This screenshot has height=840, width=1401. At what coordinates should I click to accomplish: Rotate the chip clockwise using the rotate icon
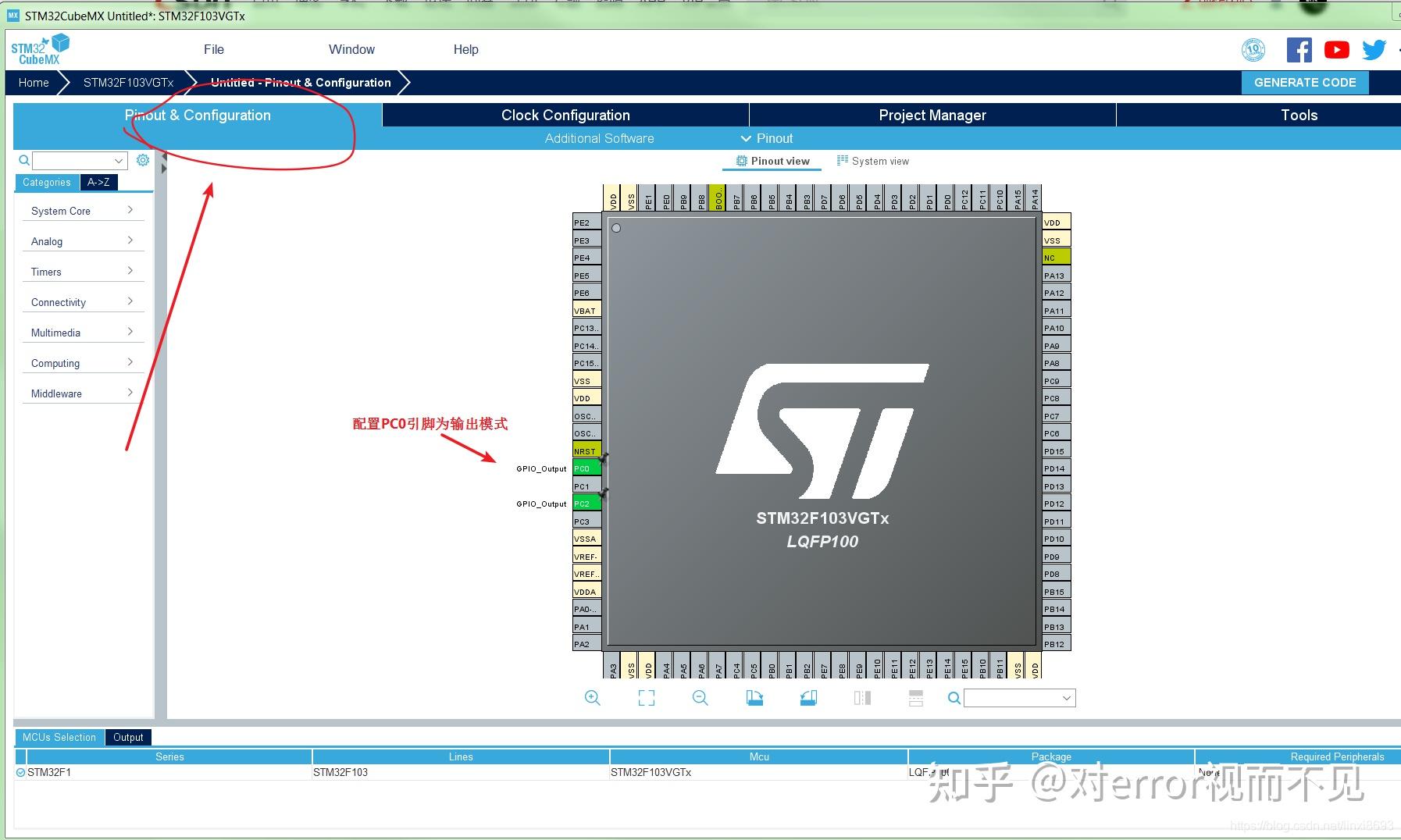point(754,697)
